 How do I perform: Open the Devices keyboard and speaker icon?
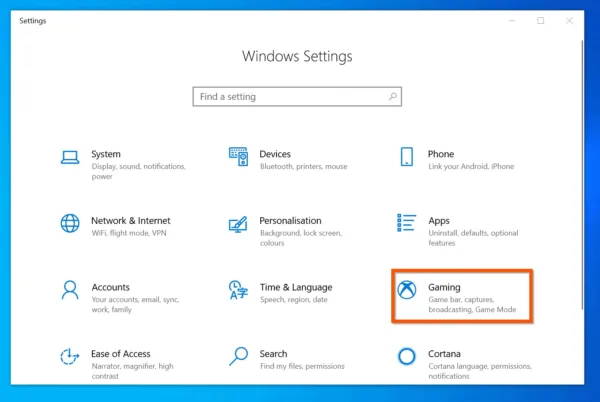coord(238,156)
